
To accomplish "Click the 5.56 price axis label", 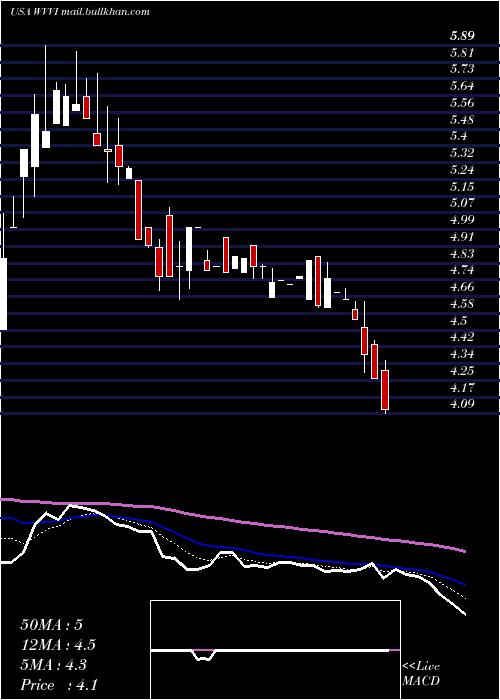I will pyautogui.click(x=462, y=103).
